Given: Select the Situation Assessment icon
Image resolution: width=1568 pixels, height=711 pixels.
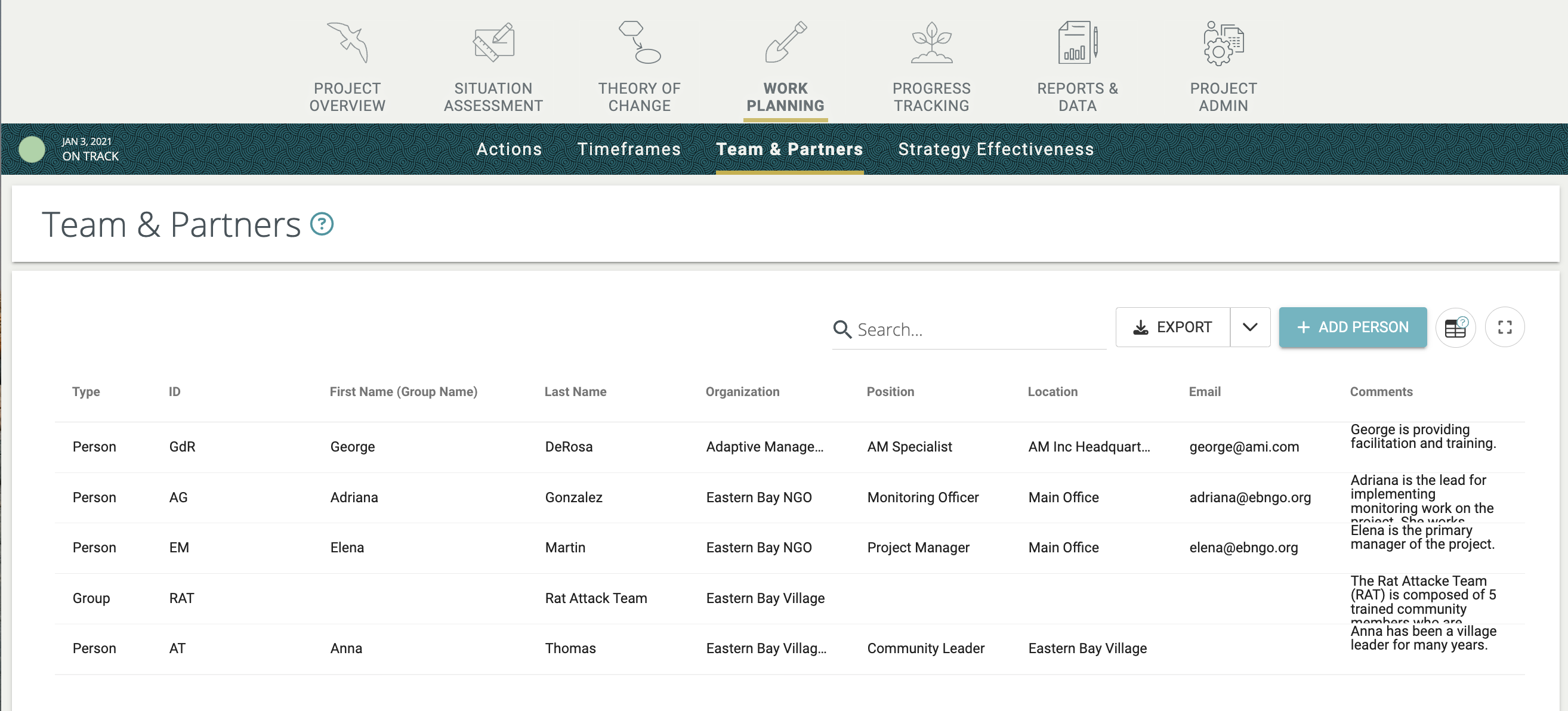Looking at the screenshot, I should click(493, 42).
